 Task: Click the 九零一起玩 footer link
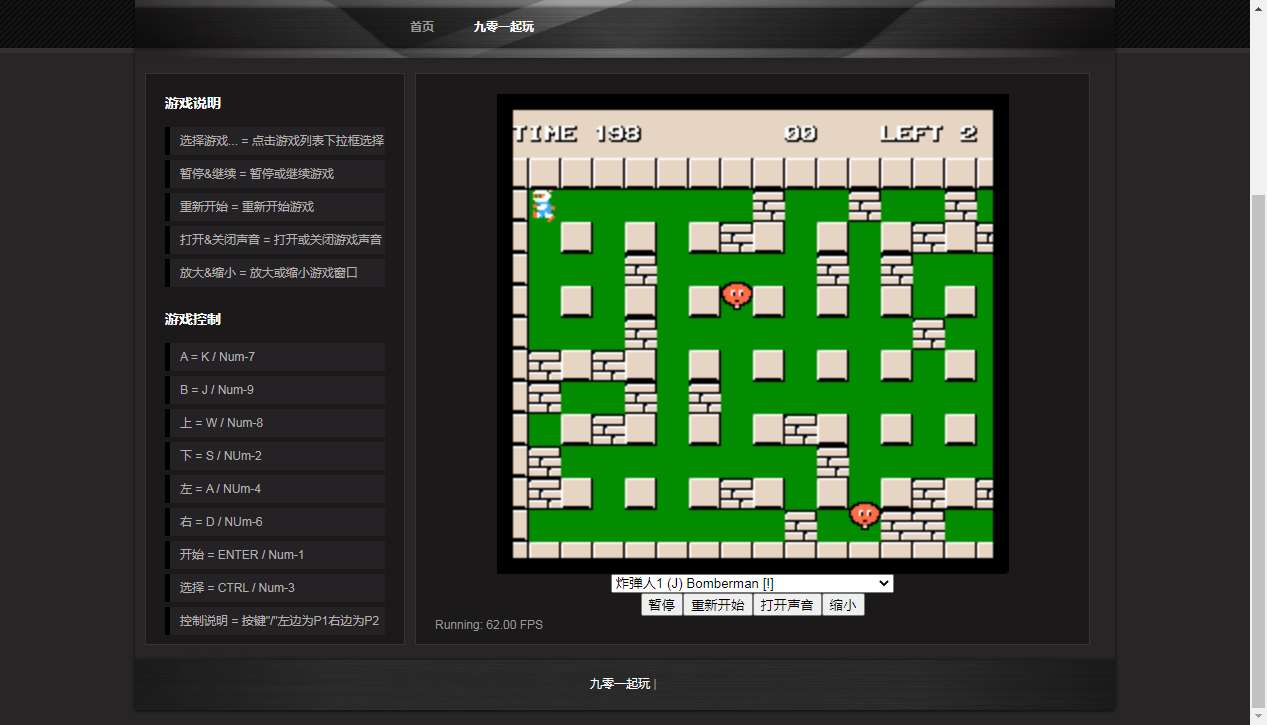(620, 684)
